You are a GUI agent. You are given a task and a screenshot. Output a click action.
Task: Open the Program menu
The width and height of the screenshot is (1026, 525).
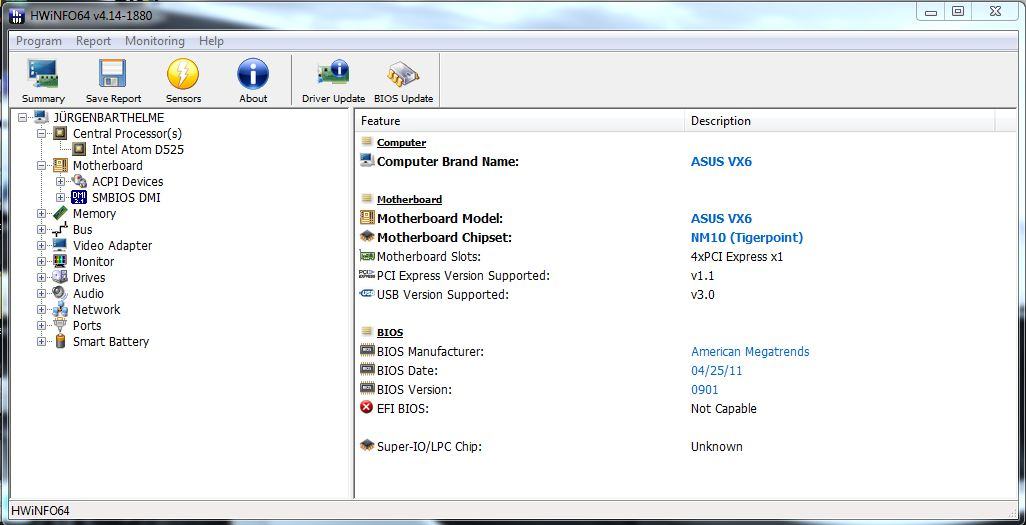tap(39, 41)
